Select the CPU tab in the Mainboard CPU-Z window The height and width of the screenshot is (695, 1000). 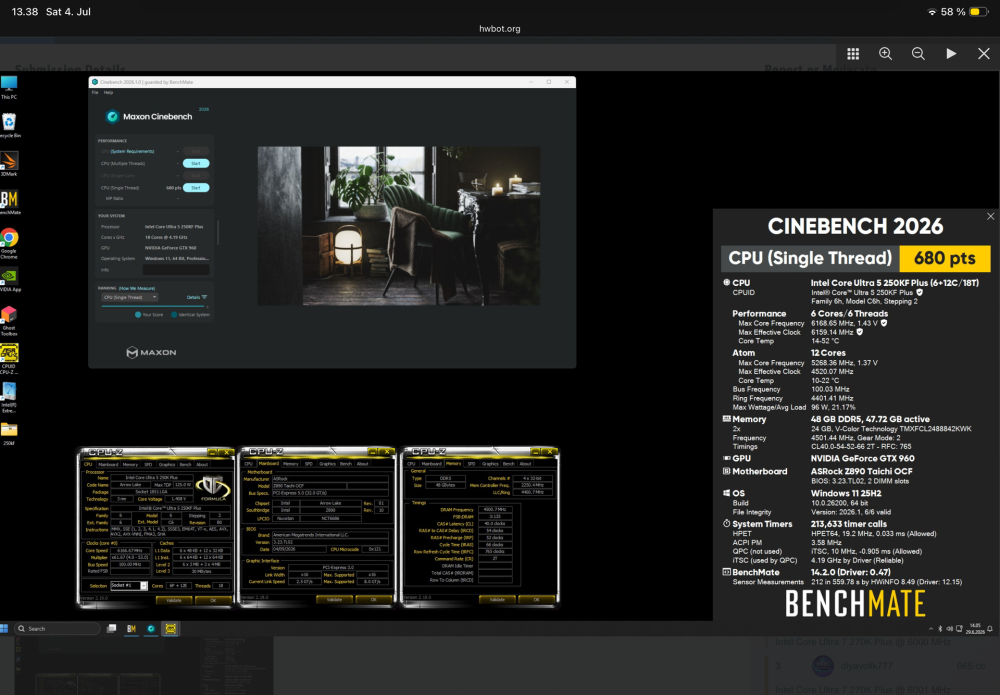pos(249,464)
